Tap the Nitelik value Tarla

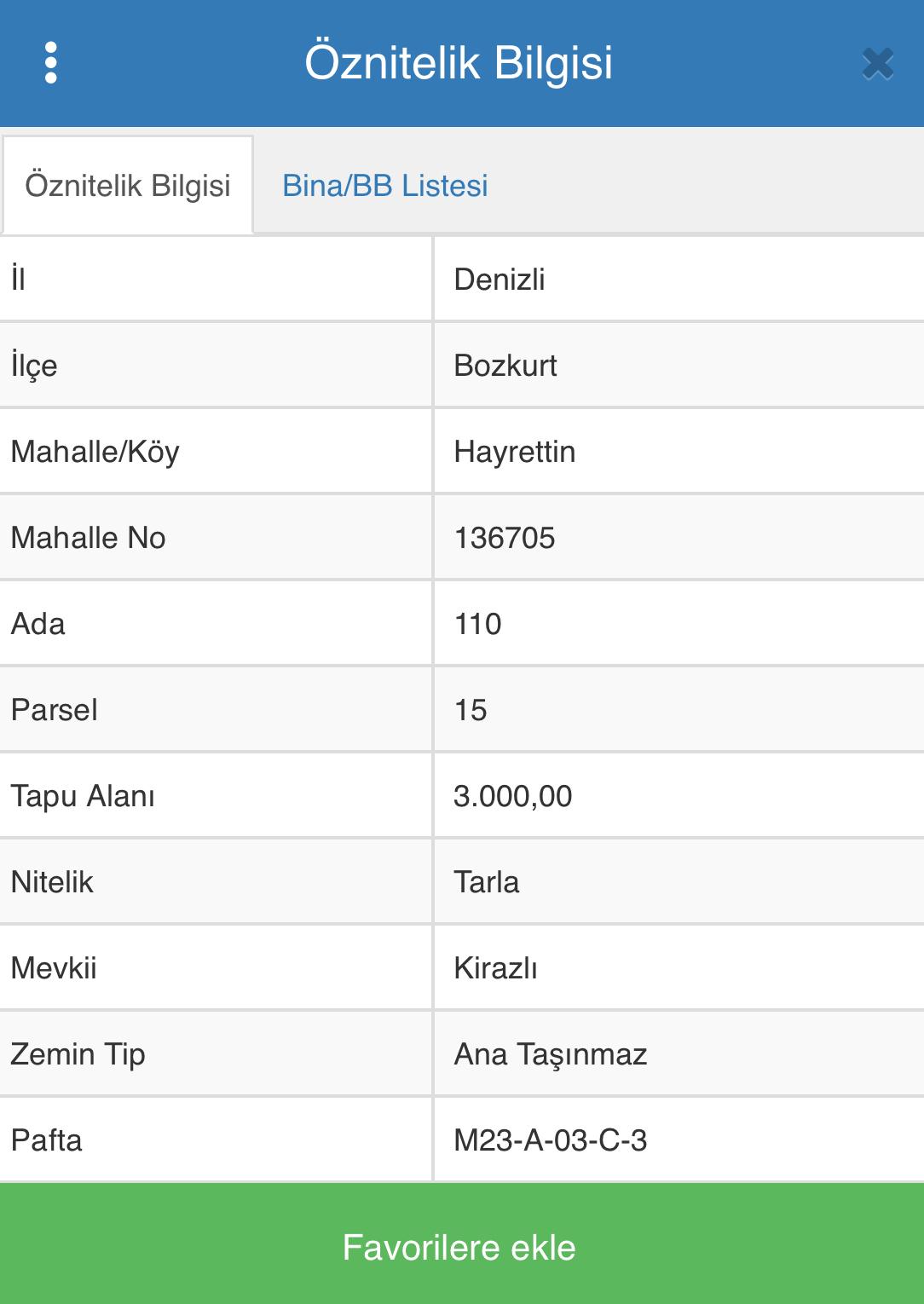click(x=487, y=882)
